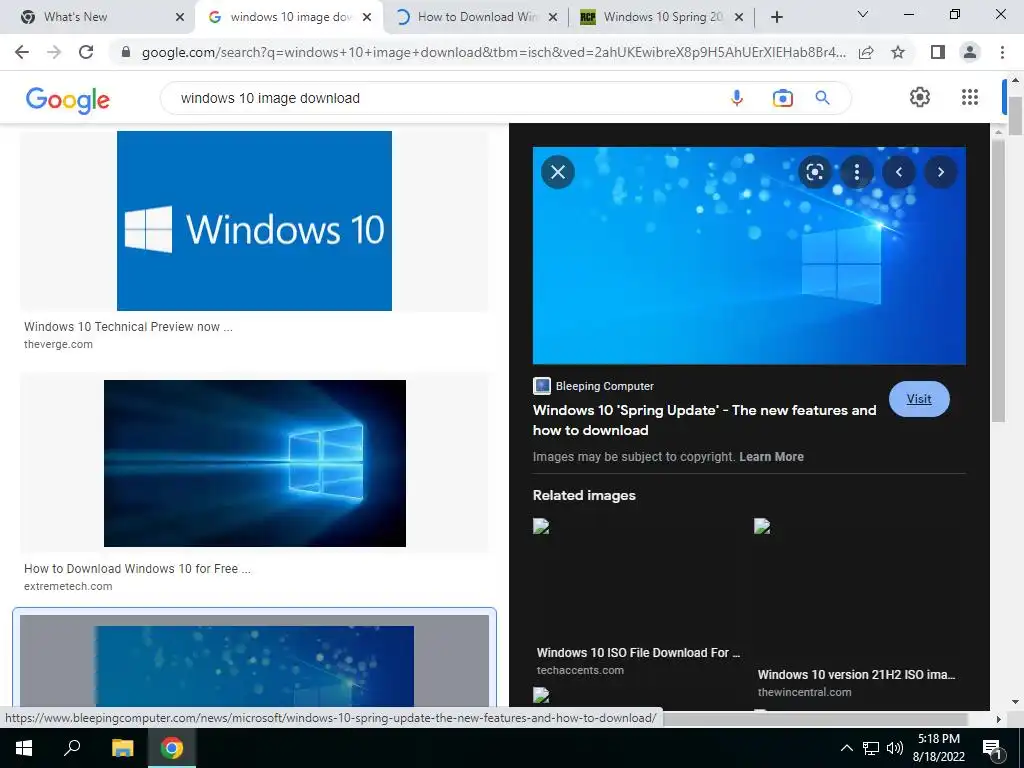
Task: Open the Windows 10 'Spring Update' title link
Action: pyautogui.click(x=705, y=420)
